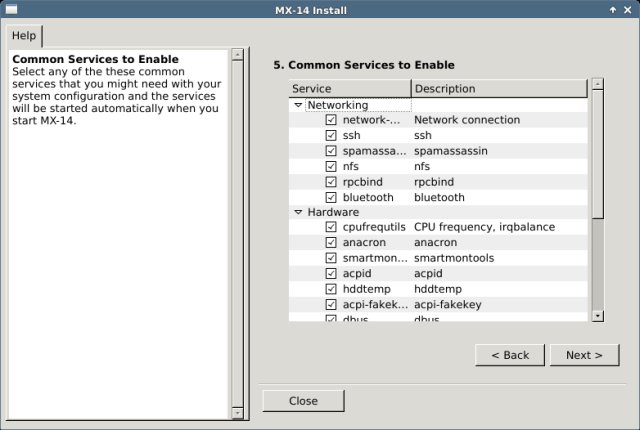Click the services list scrollbar thumb
Viewport: 640px width, 430px height.
pyautogui.click(x=598, y=155)
